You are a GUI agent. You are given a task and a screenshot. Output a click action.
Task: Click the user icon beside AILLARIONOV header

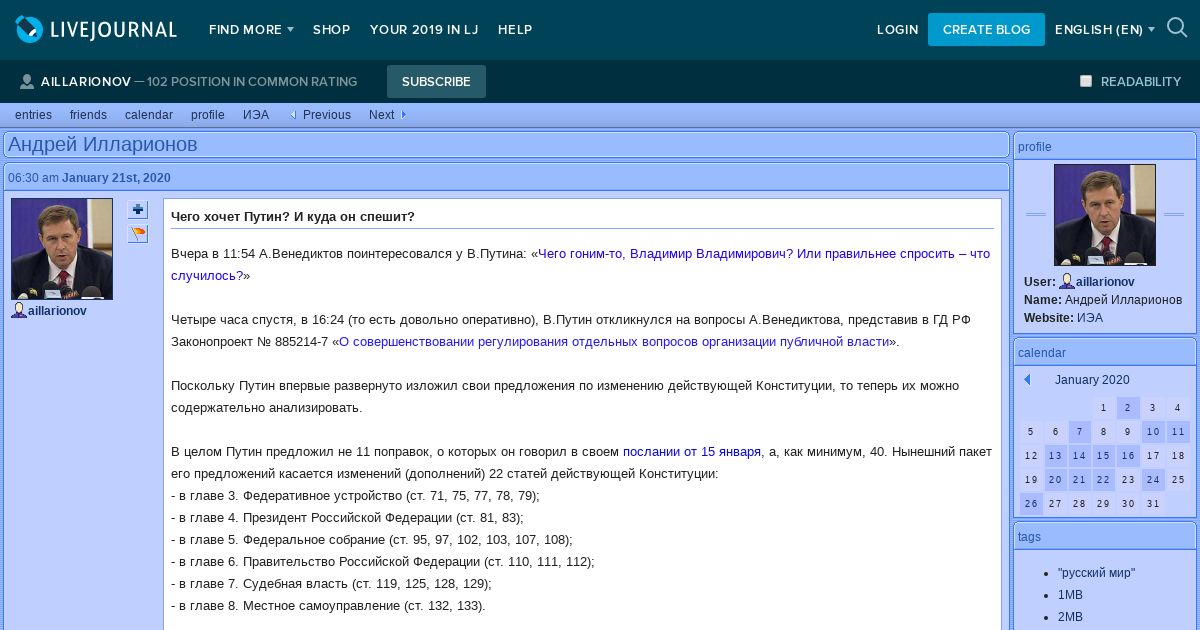coord(27,82)
